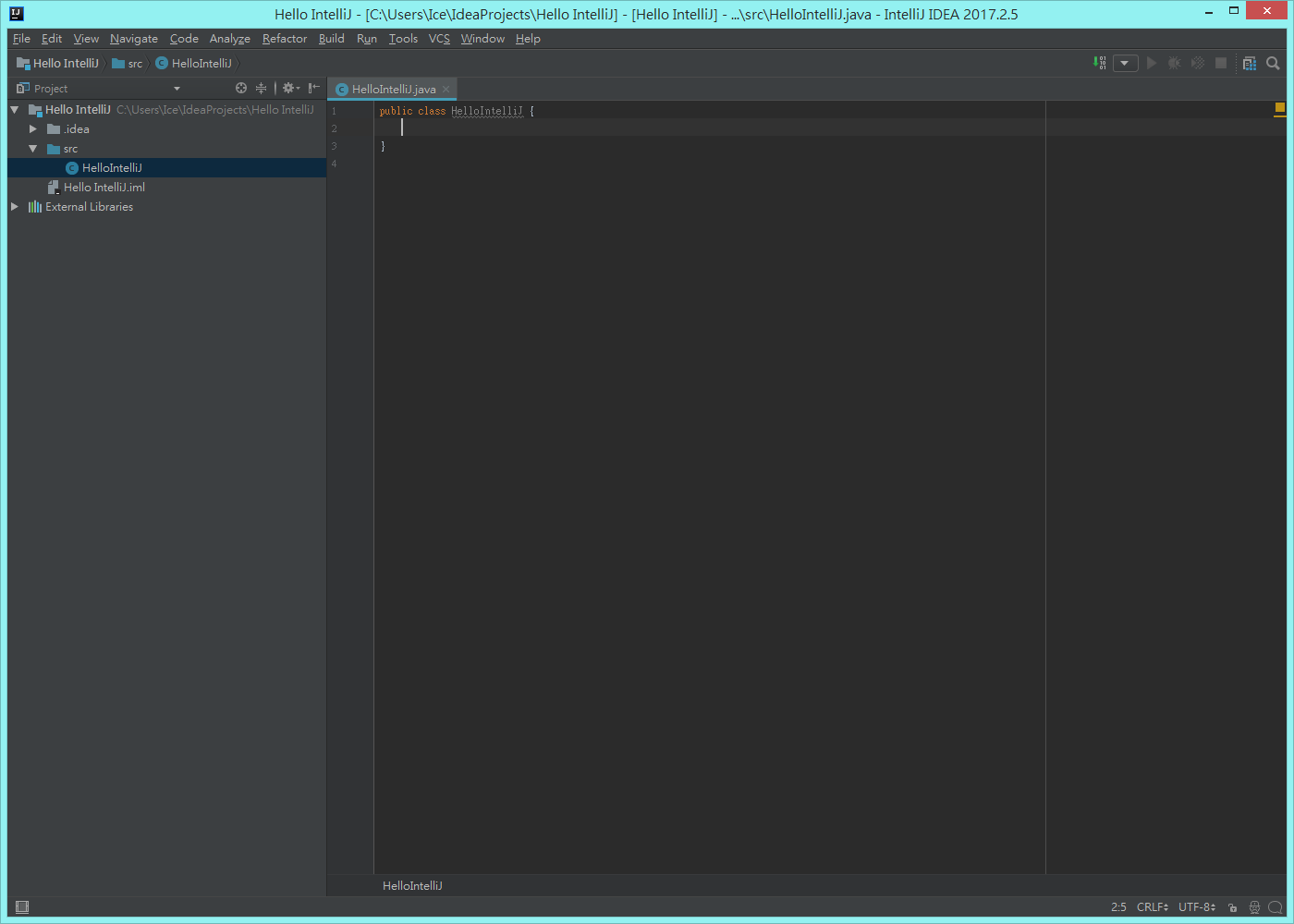This screenshot has height=924, width=1294.
Task: Click the speech bubble notifications icon
Action: pos(1276,907)
